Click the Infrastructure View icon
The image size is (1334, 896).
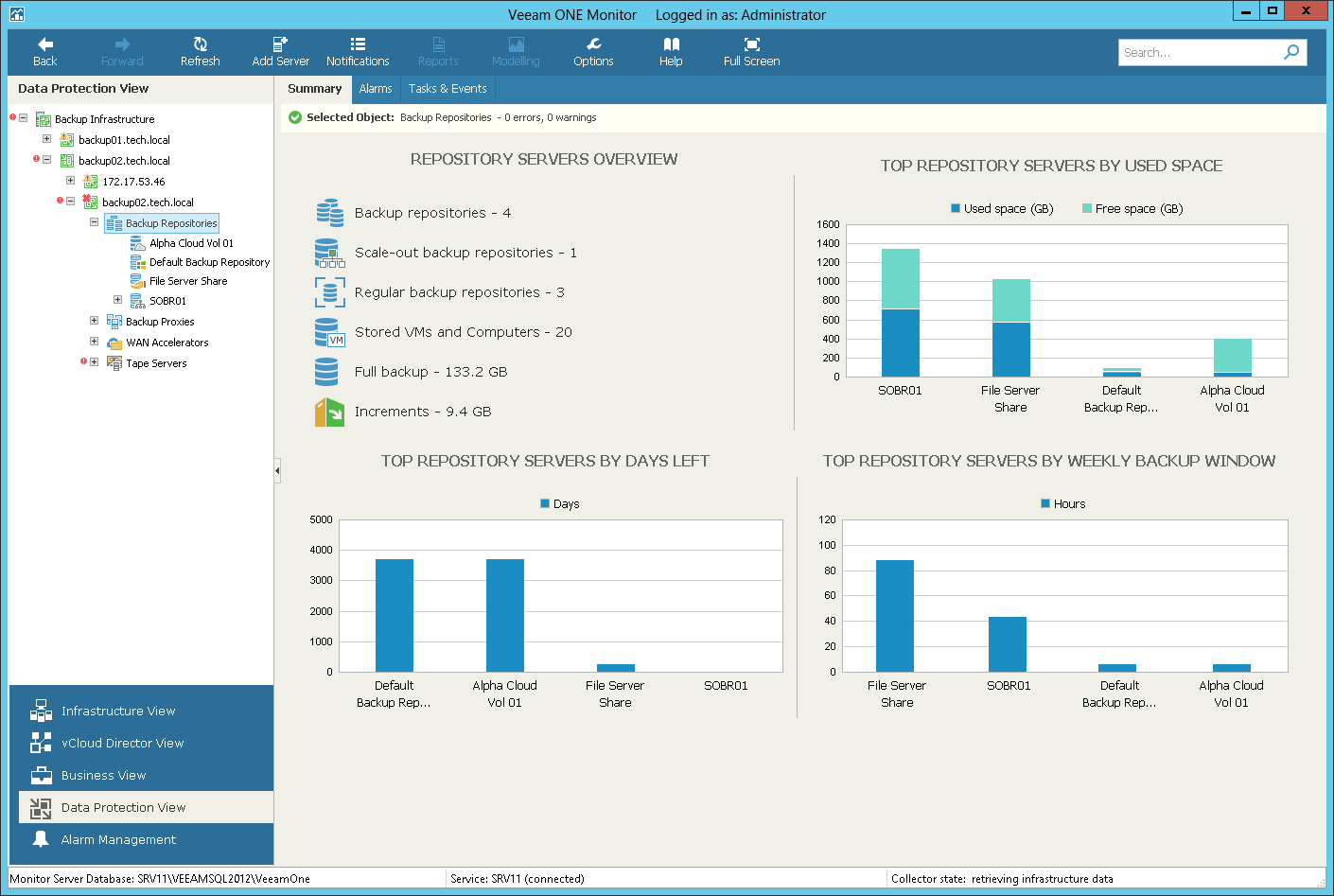click(x=41, y=711)
